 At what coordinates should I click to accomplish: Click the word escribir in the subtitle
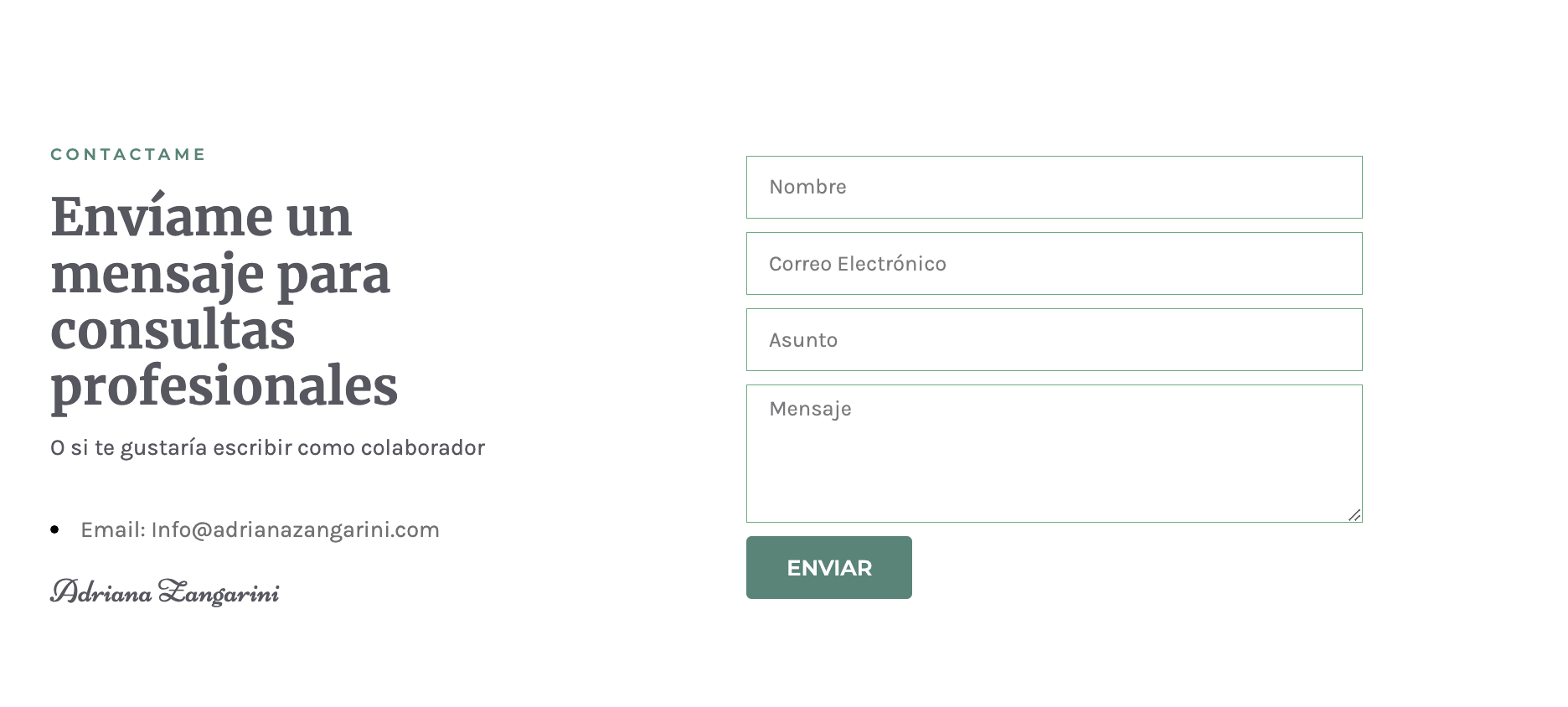click(x=252, y=447)
